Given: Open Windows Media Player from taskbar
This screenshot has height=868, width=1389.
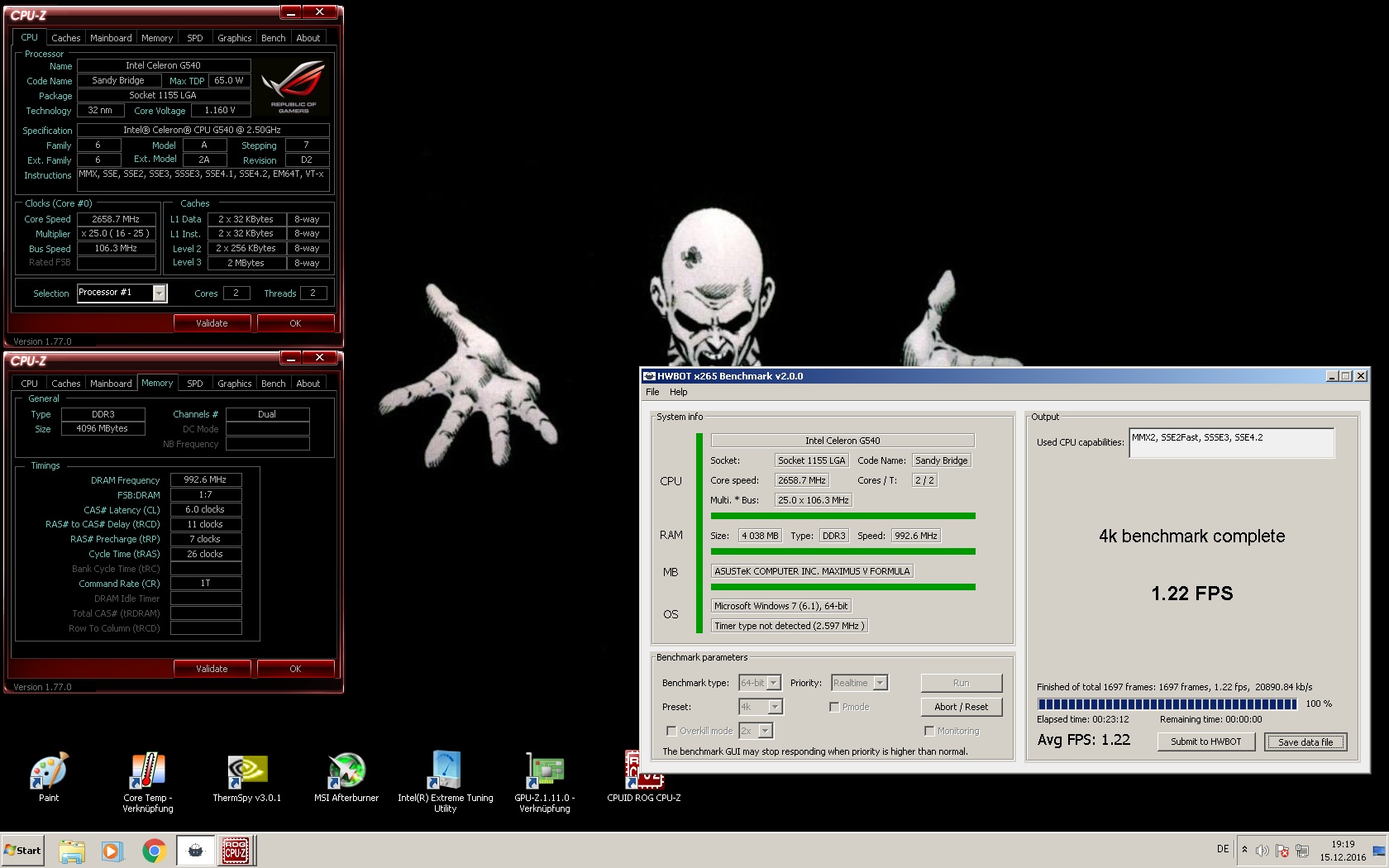Looking at the screenshot, I should [x=112, y=851].
